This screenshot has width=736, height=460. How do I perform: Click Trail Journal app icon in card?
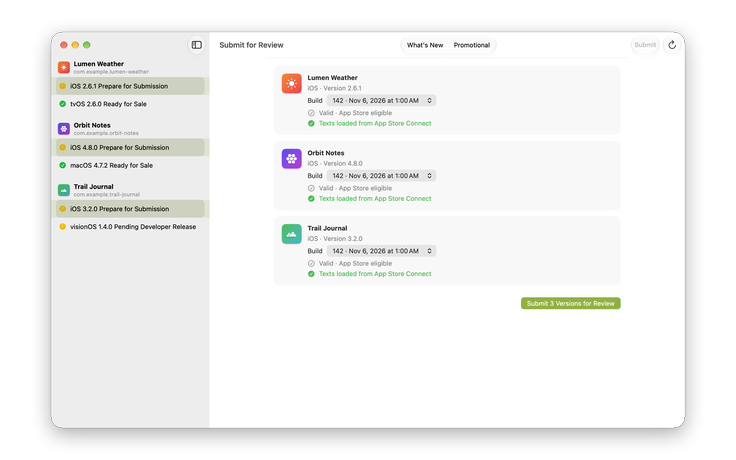(291, 234)
